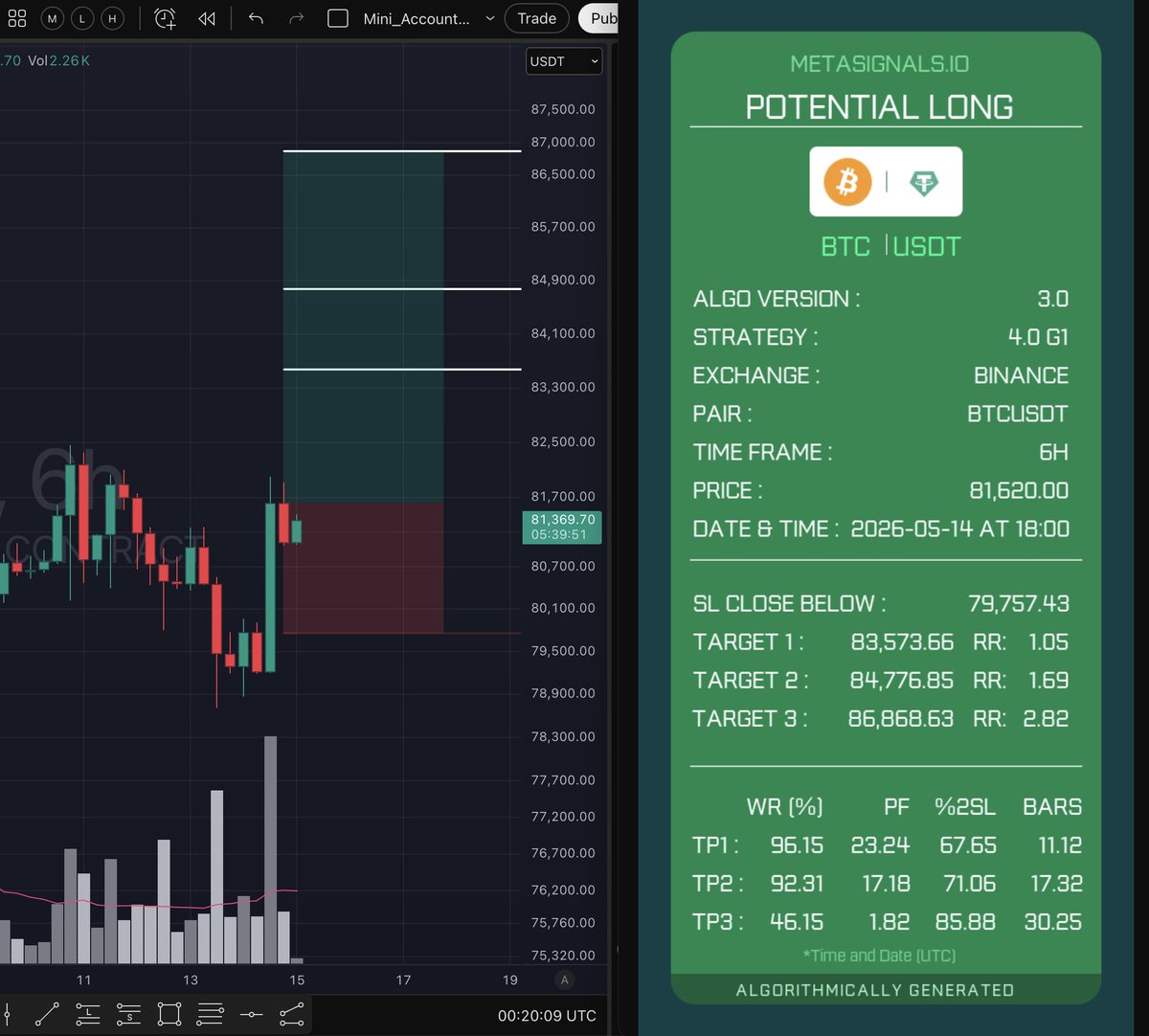Click the H circular toolbar button
The image size is (1149, 1036).
point(113,18)
